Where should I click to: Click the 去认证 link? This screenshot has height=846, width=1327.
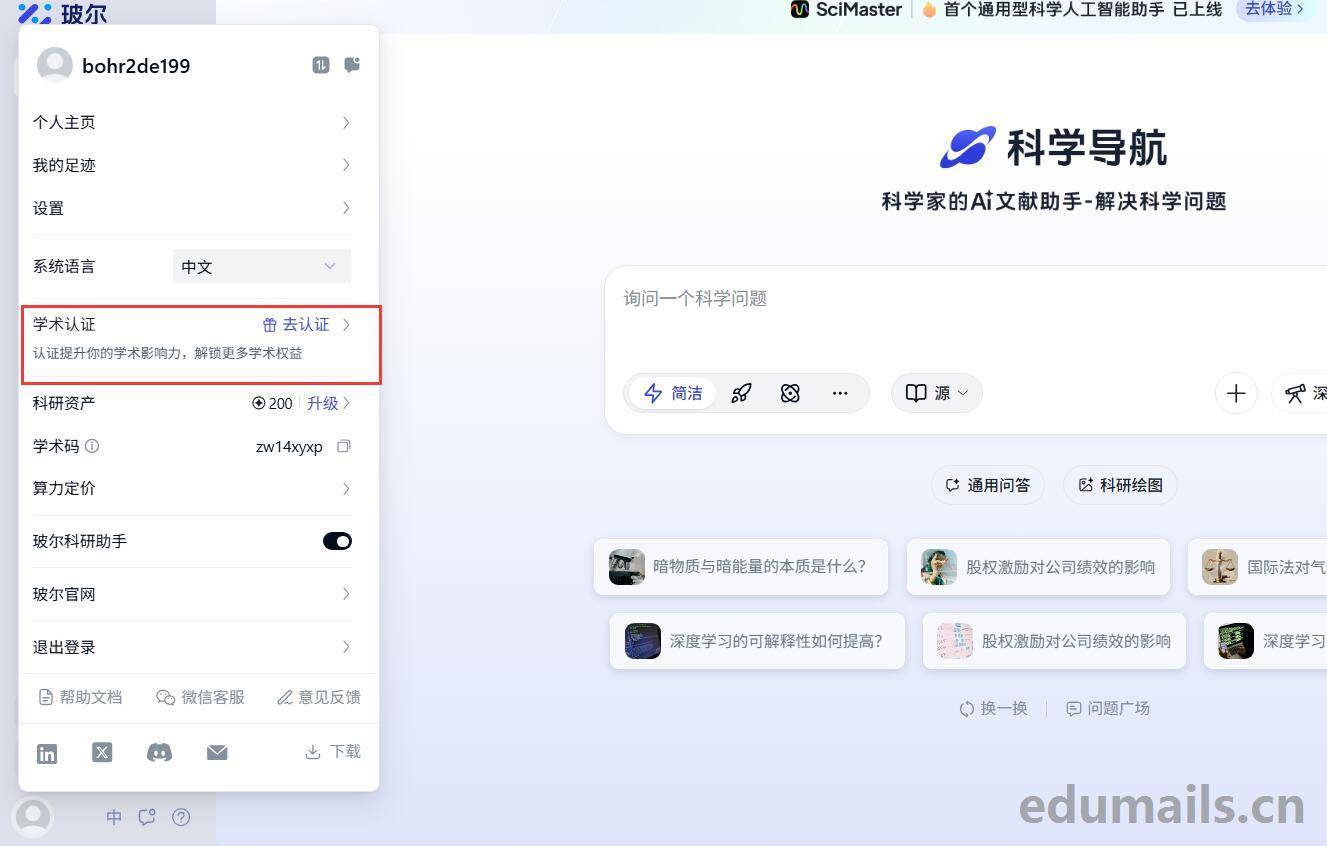296,324
